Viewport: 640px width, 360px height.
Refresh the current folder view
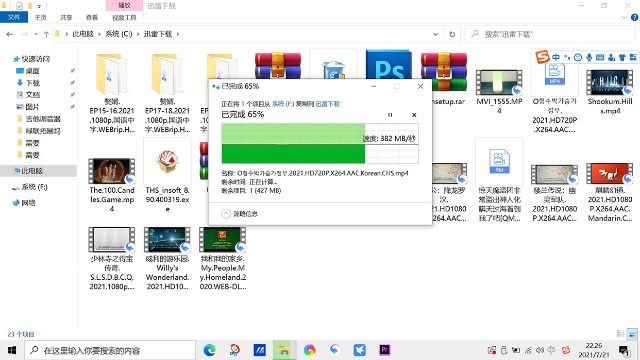click(x=452, y=34)
